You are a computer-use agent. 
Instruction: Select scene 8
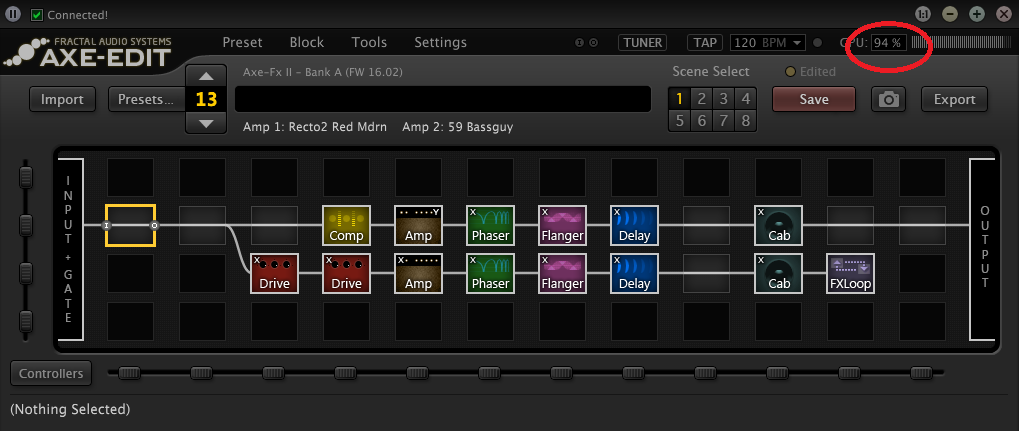(746, 121)
